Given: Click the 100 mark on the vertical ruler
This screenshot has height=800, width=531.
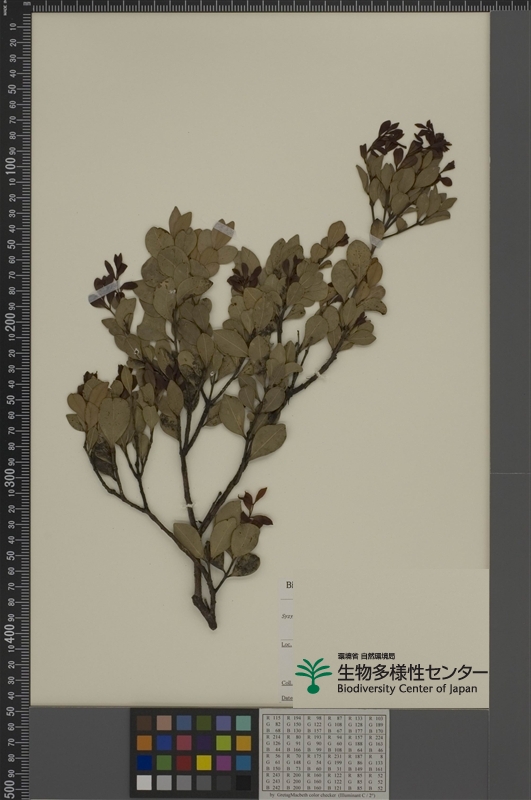Looking at the screenshot, I should pos(11,166).
